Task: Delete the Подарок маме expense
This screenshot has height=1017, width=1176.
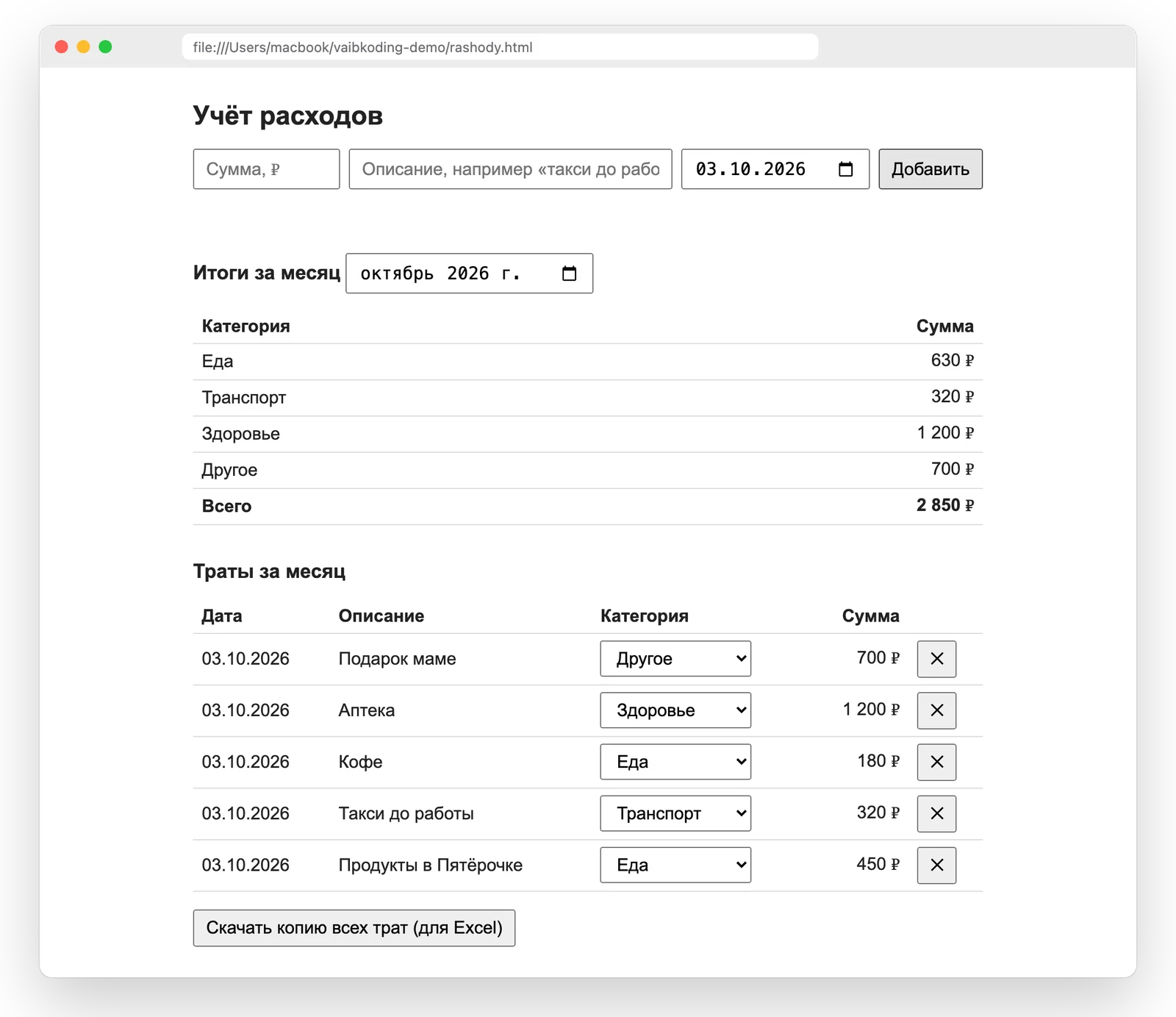Action: (x=936, y=659)
